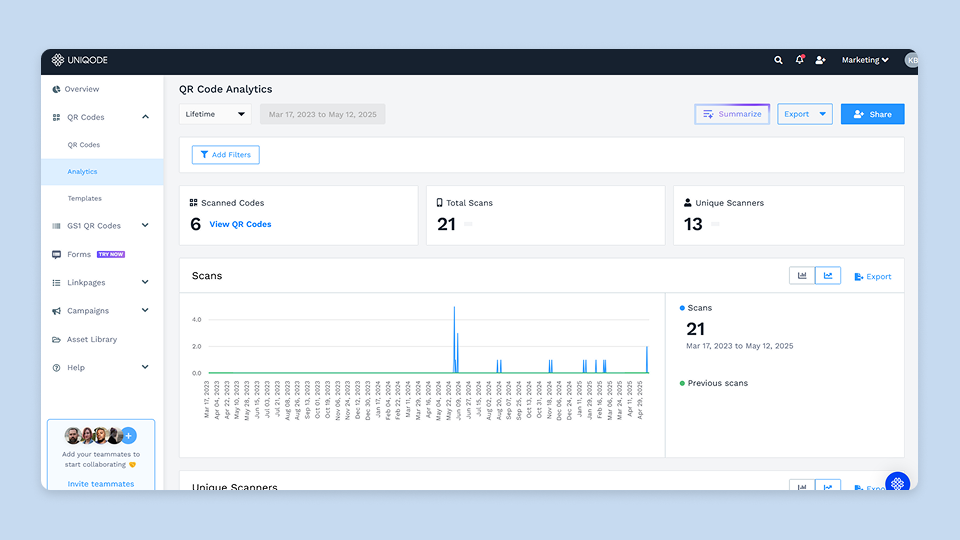This screenshot has height=540, width=960.
Task: Open the top Export dropdown
Action: [x=804, y=114]
